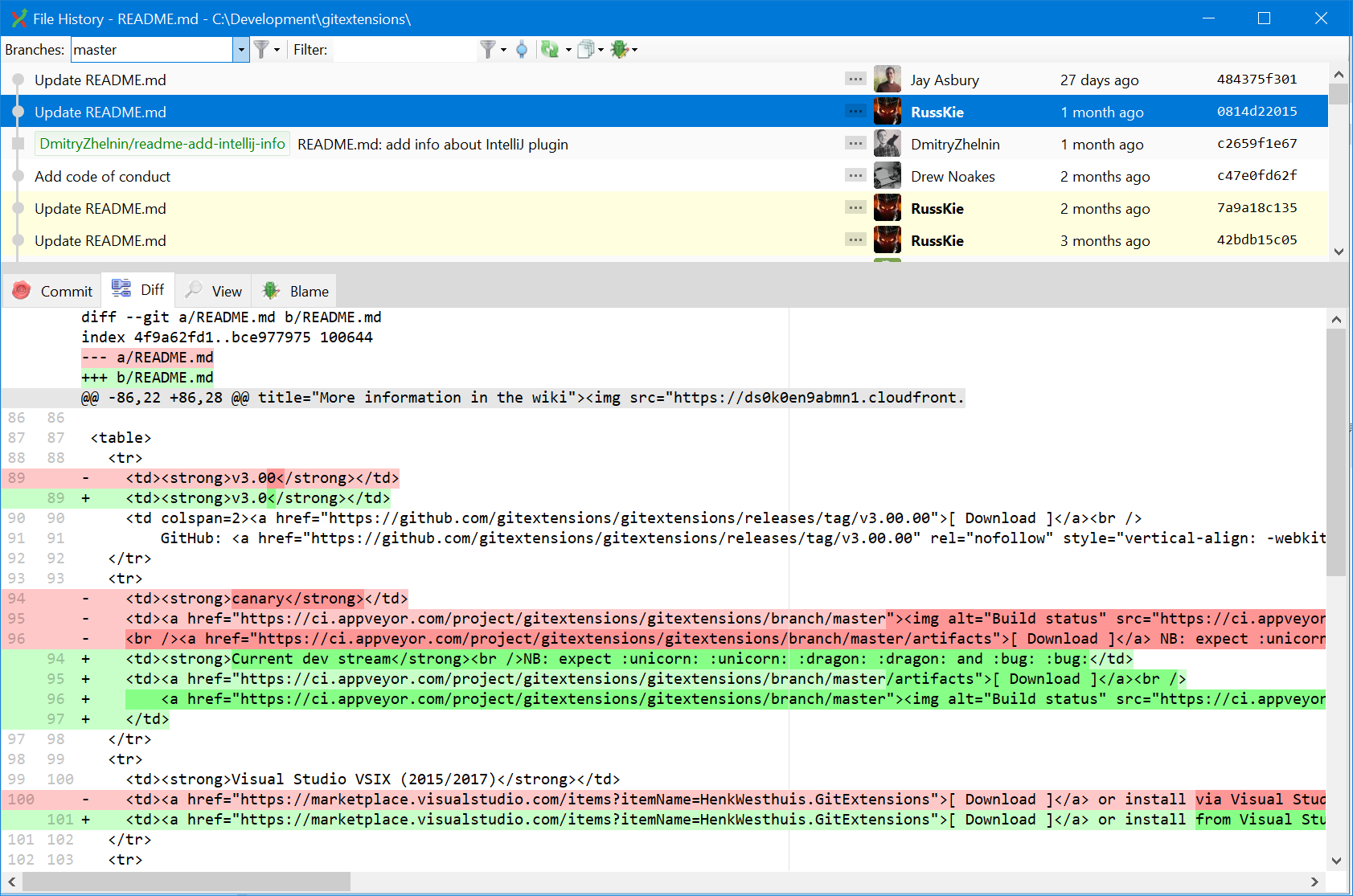This screenshot has height=896, width=1353.
Task: Click branch label DmitryZhelnin/readme-add-intellij-info
Action: coord(162,143)
